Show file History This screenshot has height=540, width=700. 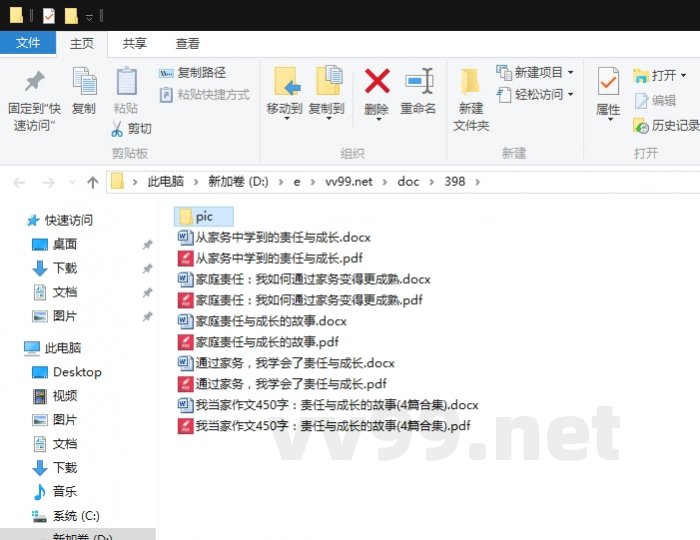pos(666,126)
